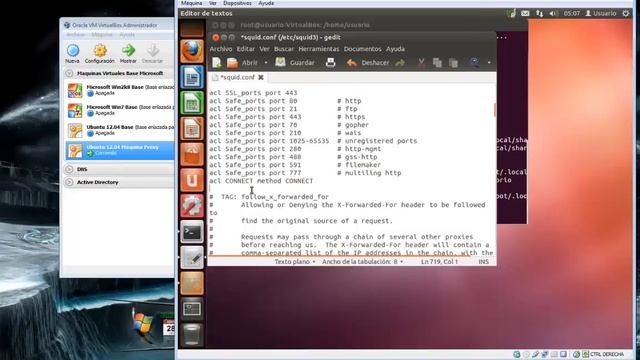Launch LibreOffice Writer from the launcher
The image size is (640, 360).
tap(192, 77)
